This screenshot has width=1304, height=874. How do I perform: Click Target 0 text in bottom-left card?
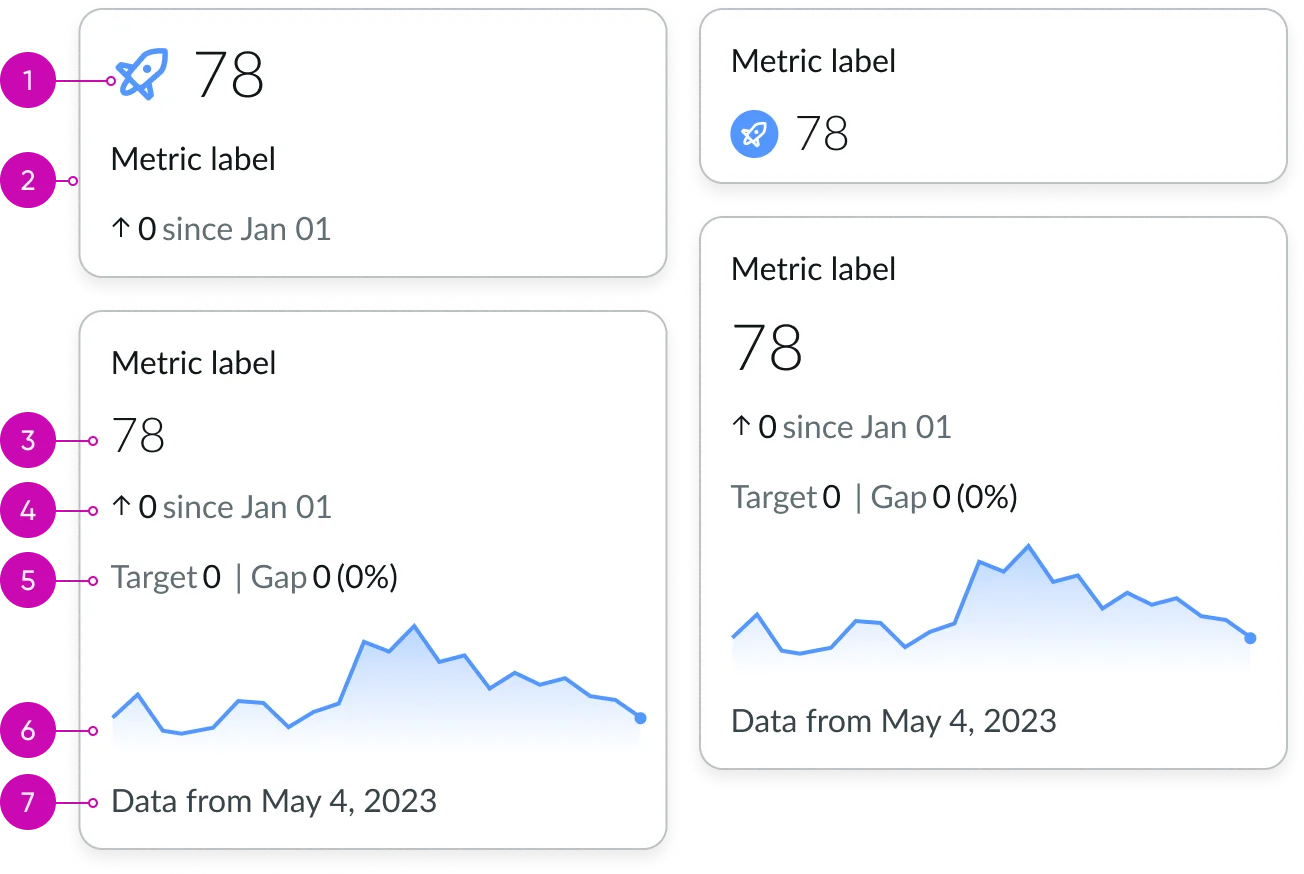point(166,577)
